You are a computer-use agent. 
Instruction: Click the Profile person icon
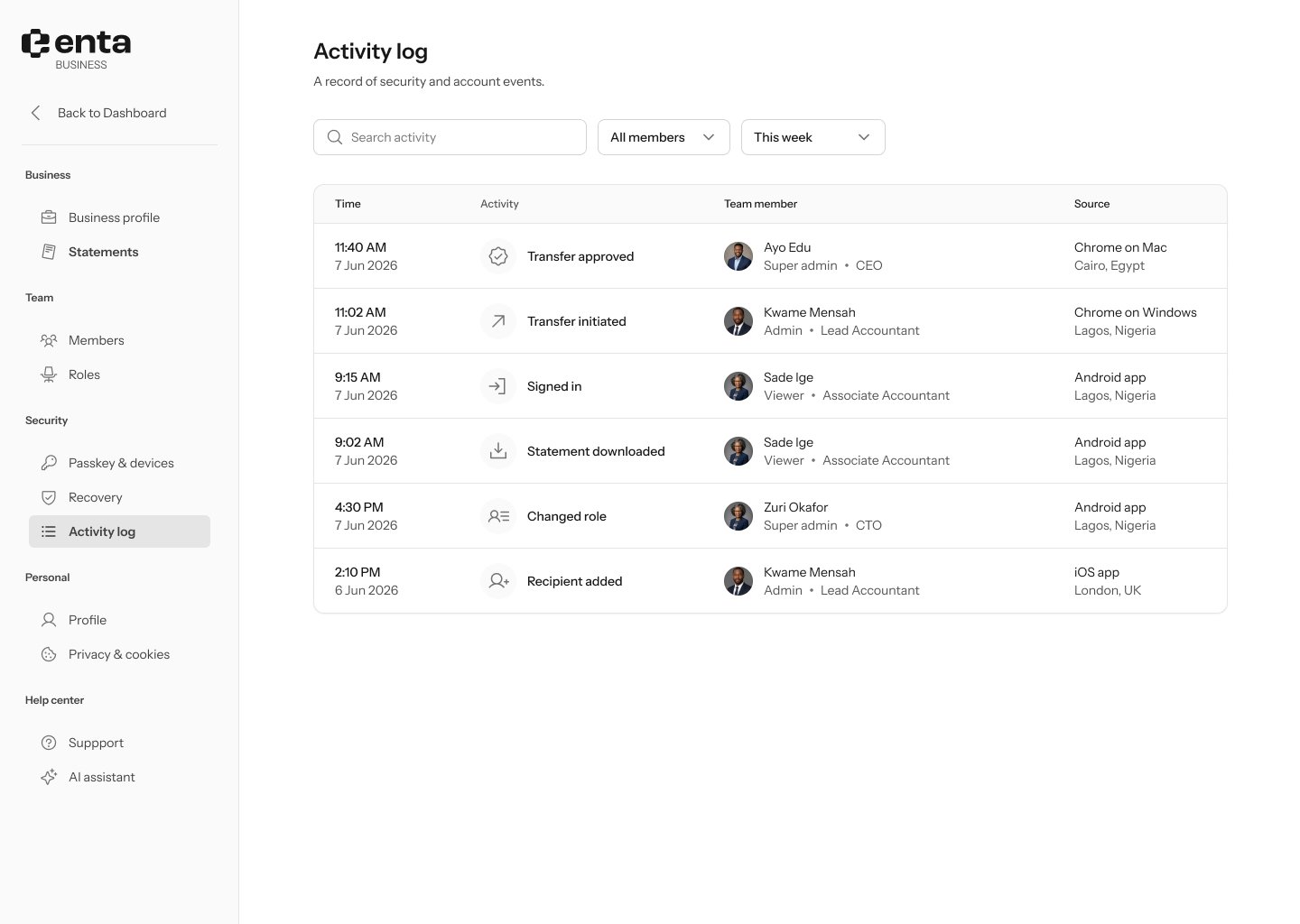point(49,620)
